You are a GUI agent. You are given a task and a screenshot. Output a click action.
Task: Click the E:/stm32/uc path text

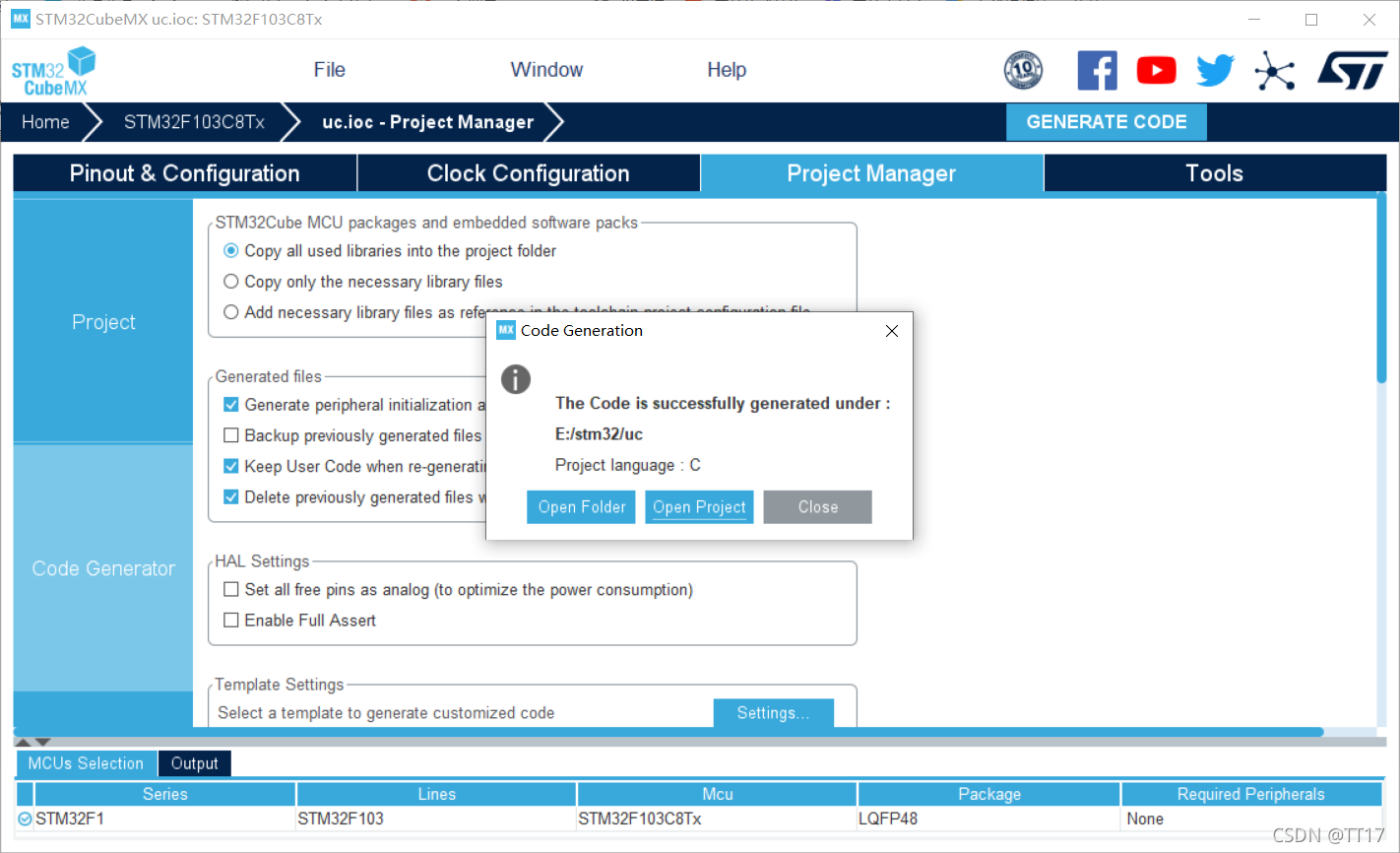coord(599,434)
